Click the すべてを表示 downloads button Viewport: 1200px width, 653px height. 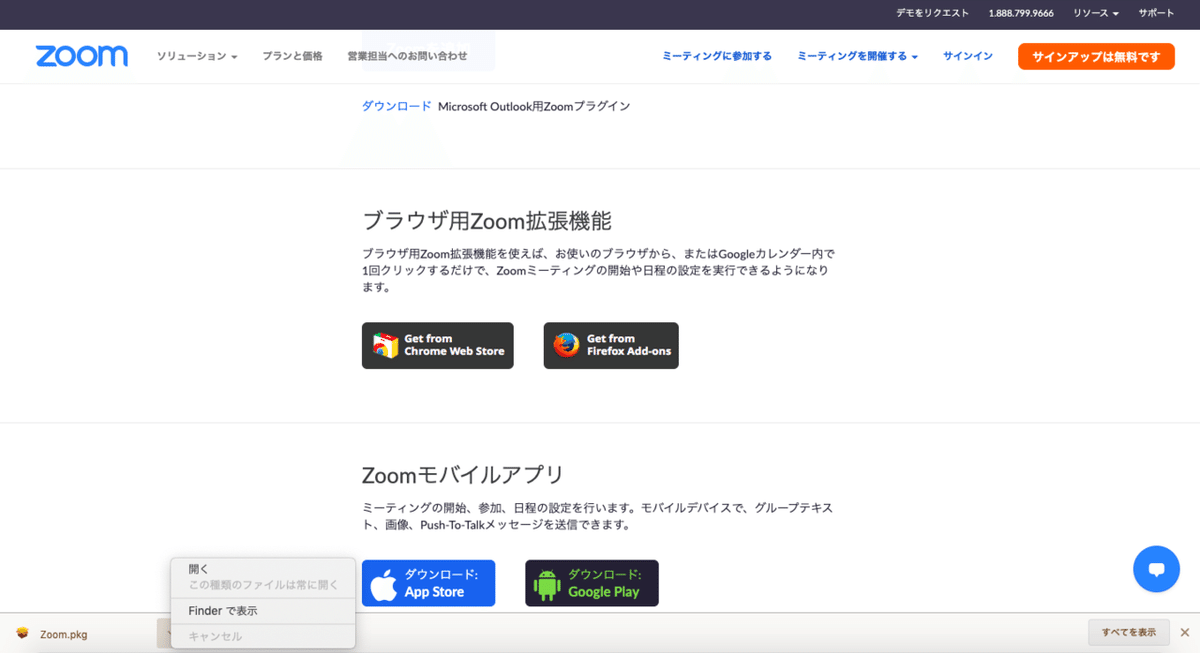click(x=1129, y=632)
